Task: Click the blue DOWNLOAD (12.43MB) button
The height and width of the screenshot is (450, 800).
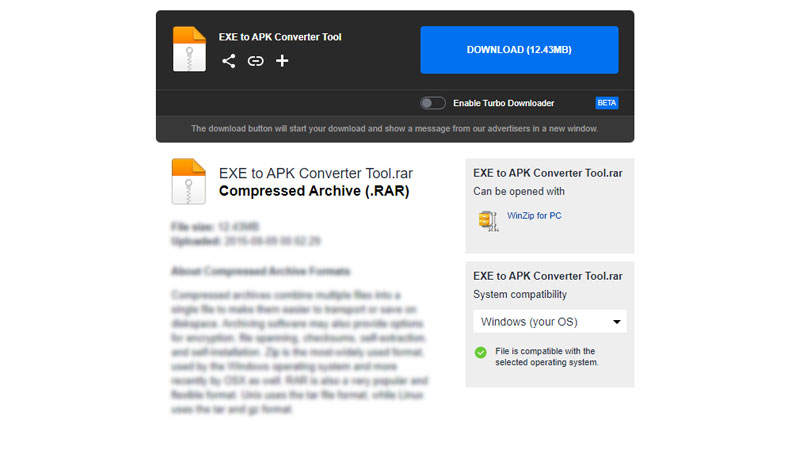Action: pyautogui.click(x=519, y=50)
